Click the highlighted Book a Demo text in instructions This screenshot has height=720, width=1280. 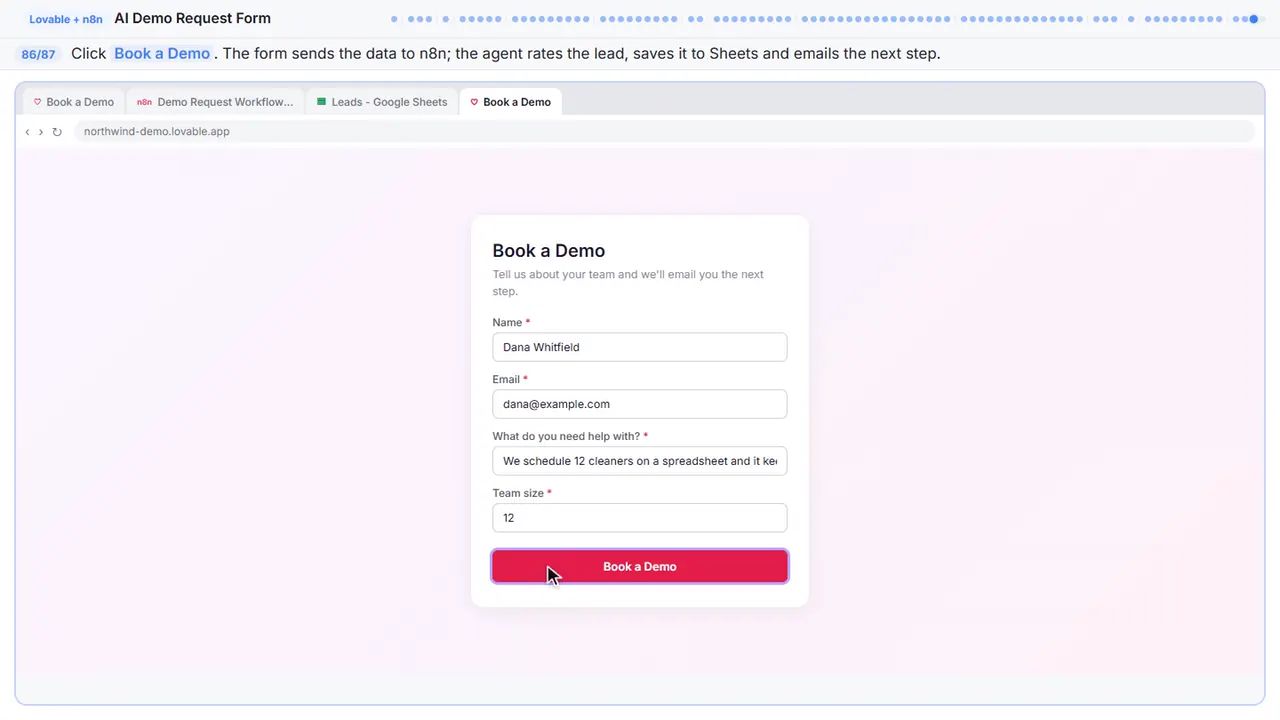click(162, 54)
